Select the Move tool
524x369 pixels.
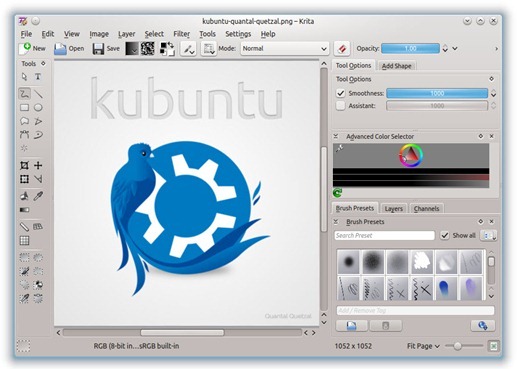[38, 165]
